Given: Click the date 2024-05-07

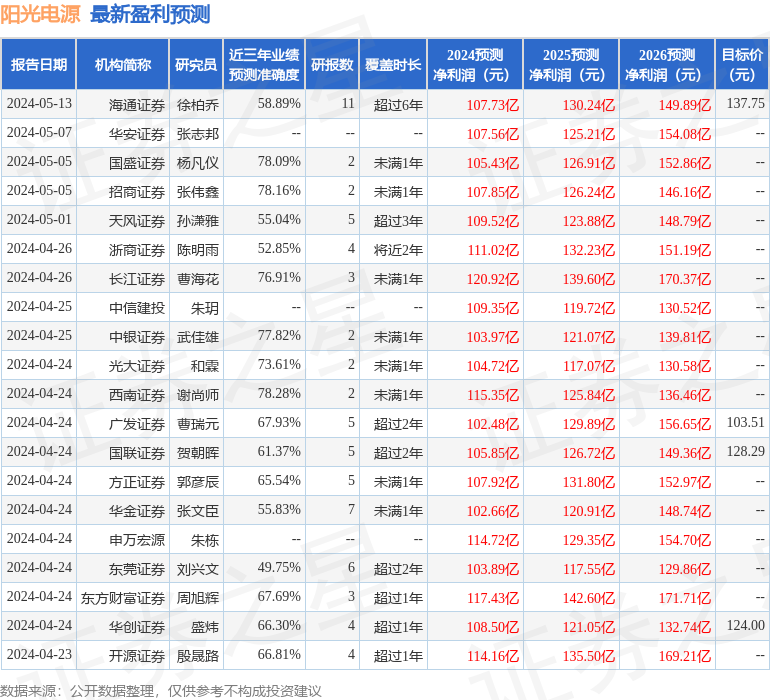Looking at the screenshot, I should coord(39,132).
